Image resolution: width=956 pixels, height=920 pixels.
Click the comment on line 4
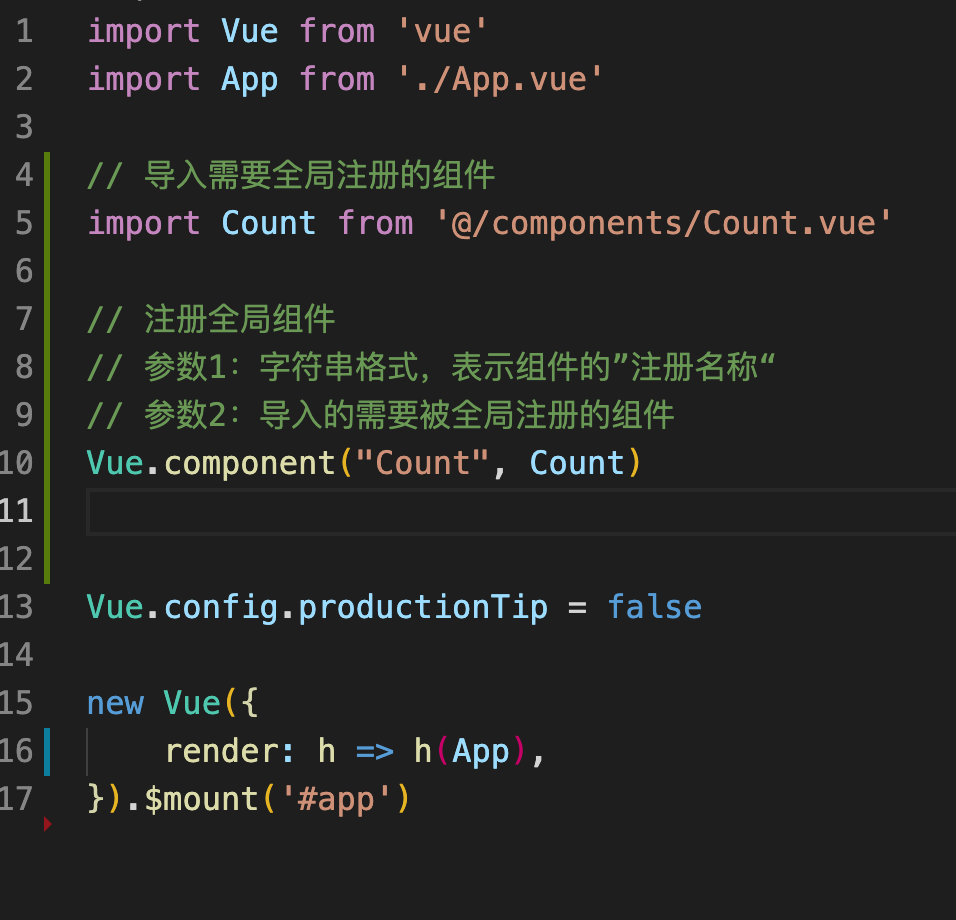pos(291,176)
